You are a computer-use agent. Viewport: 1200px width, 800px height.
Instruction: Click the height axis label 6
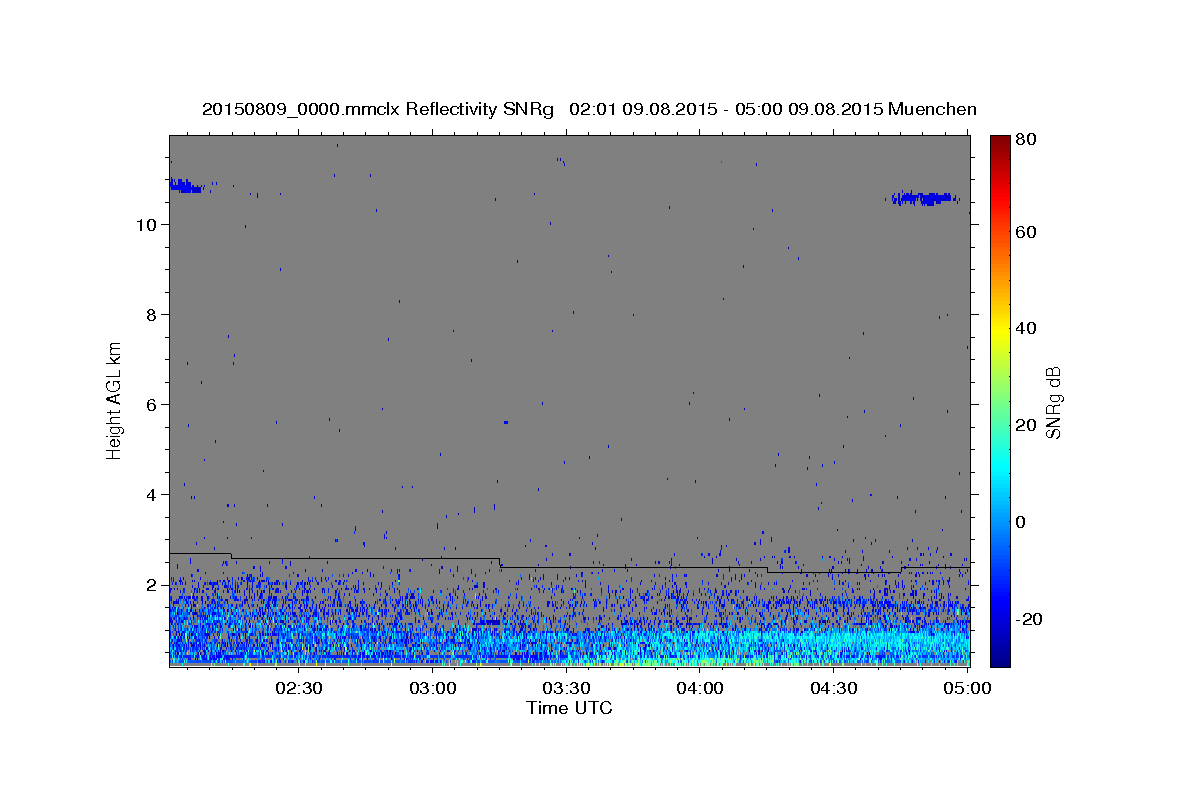pos(150,405)
